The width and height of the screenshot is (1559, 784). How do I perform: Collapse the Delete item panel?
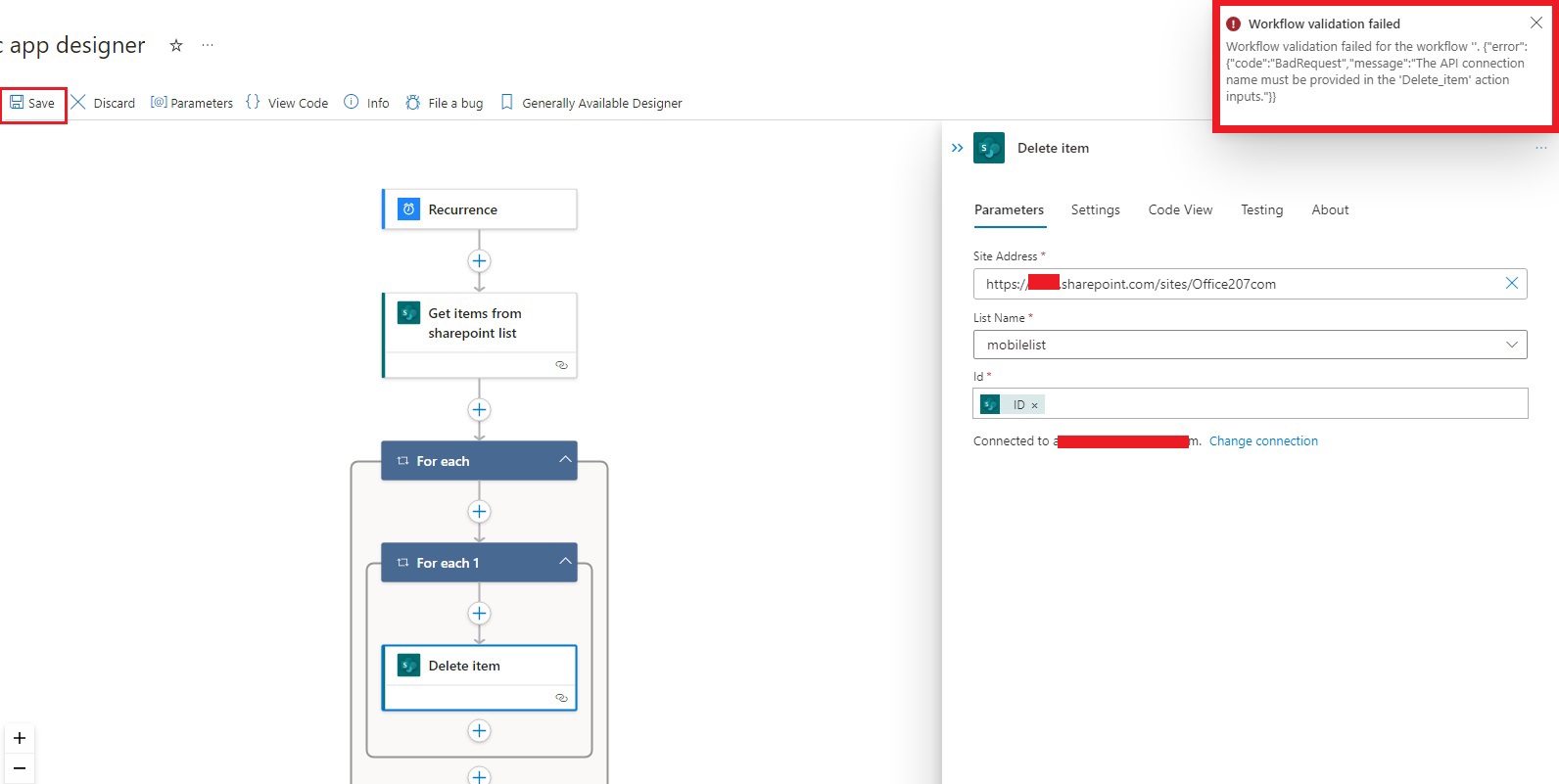pos(958,148)
